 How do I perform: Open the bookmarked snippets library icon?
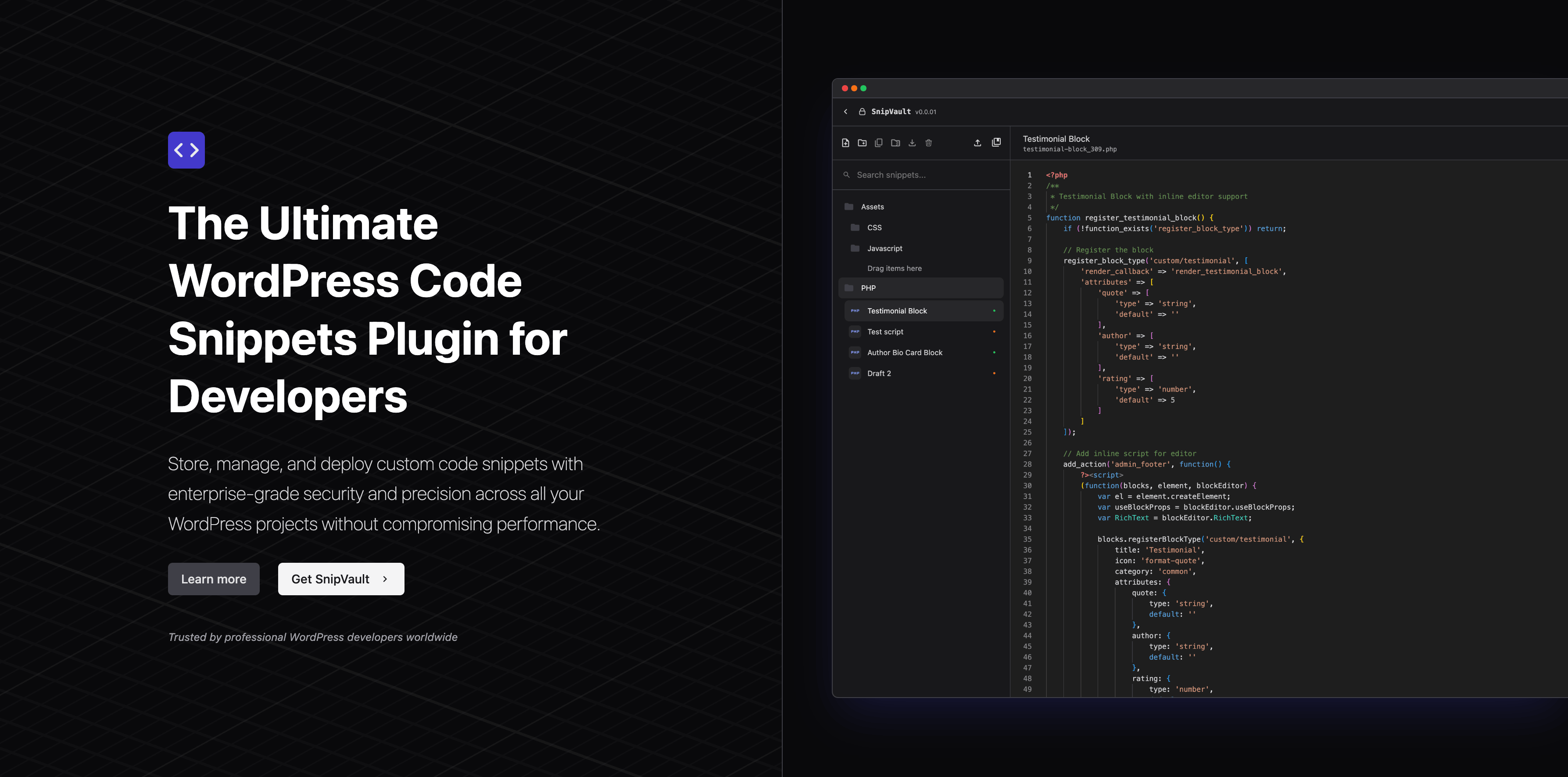(996, 143)
